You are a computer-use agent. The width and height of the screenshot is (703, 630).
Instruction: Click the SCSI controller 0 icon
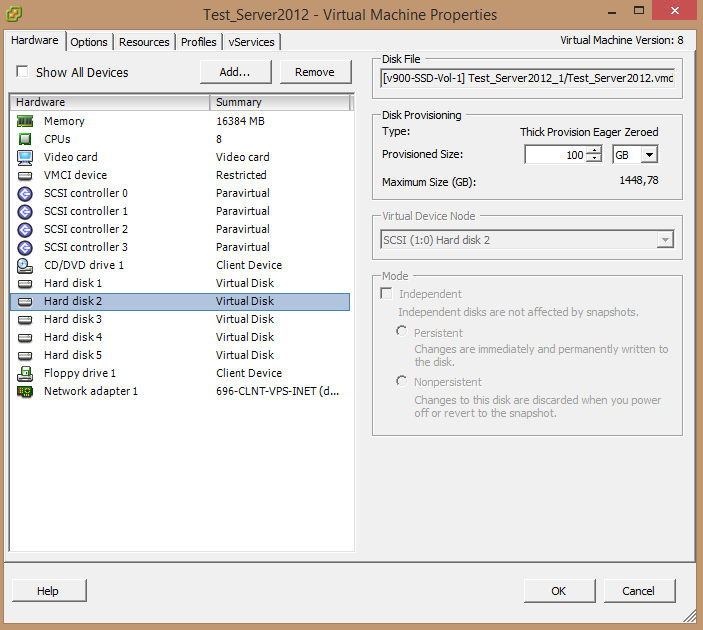[x=25, y=194]
